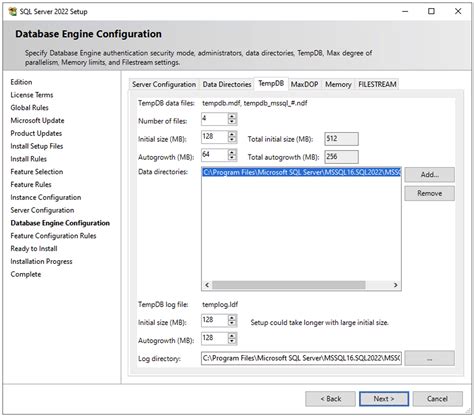The height and width of the screenshot is (417, 474).
Task: Click the License Terms step
Action: 32,95
